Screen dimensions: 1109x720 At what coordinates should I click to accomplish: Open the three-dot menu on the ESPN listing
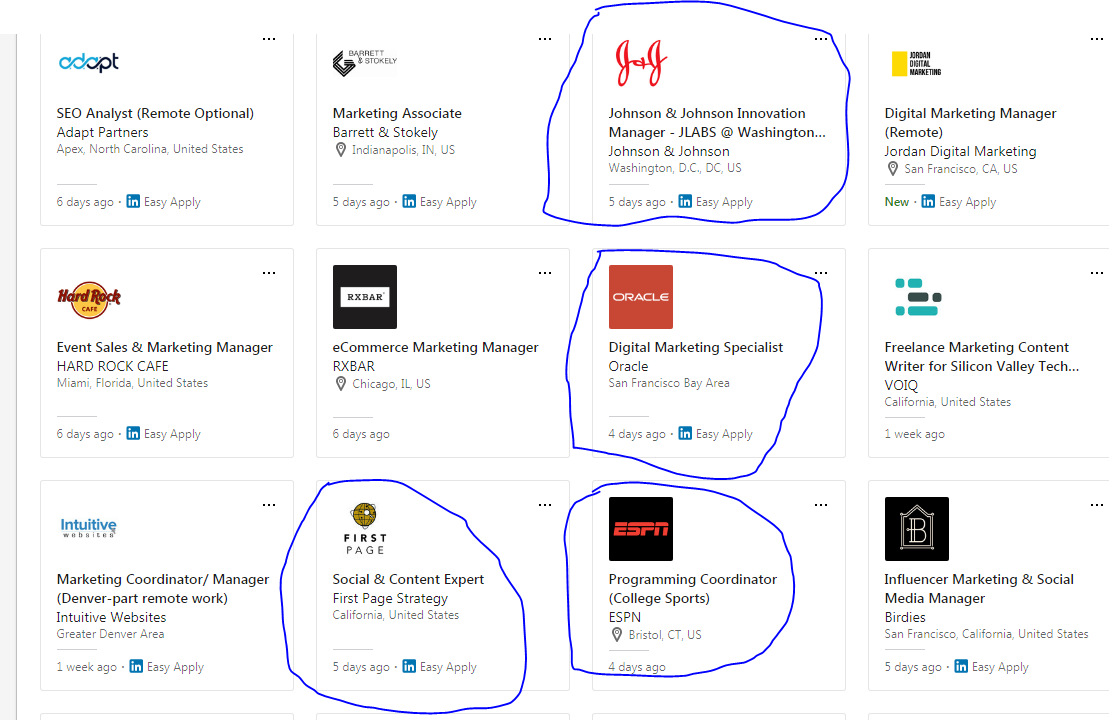click(x=820, y=504)
